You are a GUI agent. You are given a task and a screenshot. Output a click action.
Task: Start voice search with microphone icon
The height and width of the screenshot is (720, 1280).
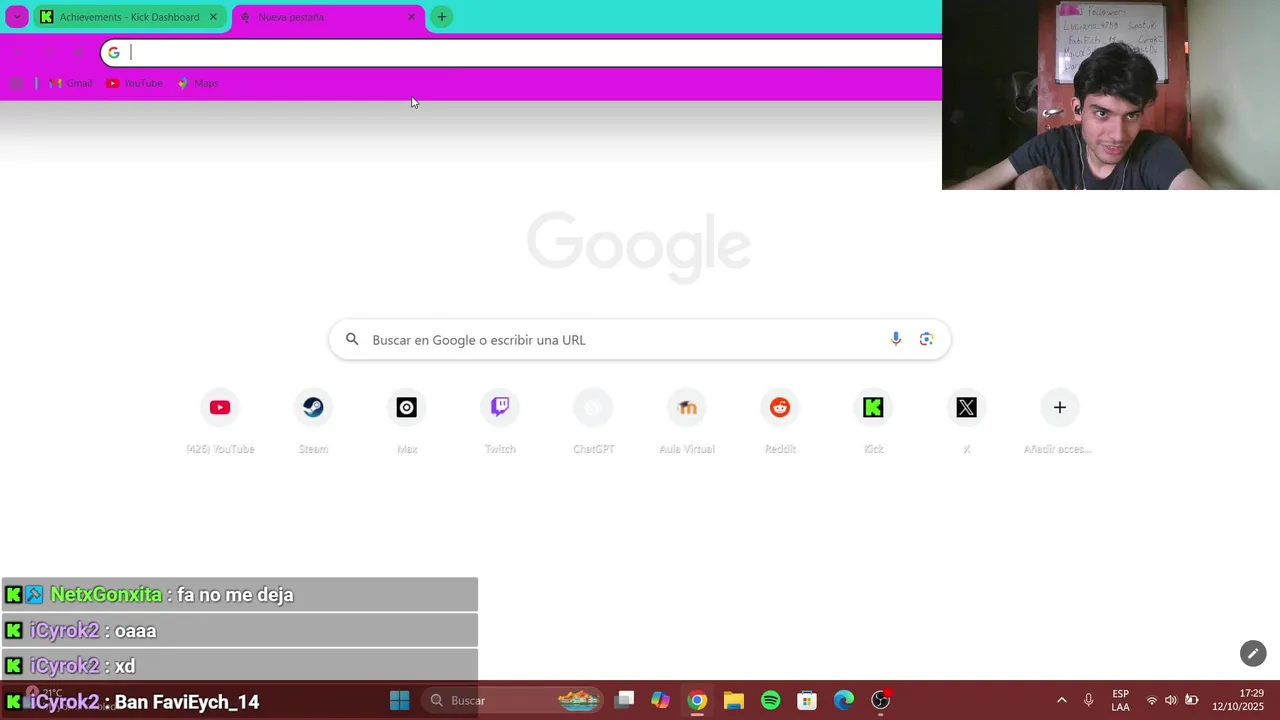(x=896, y=340)
